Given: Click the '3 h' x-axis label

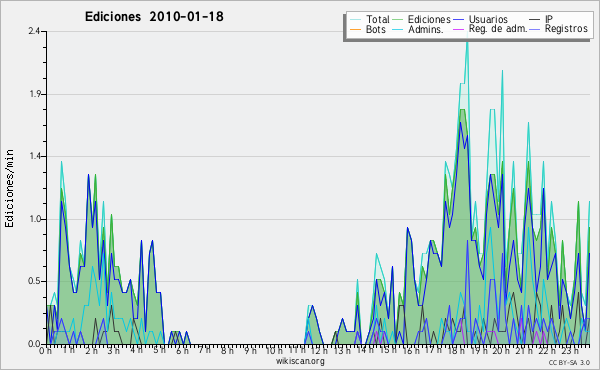Looking at the screenshot, I should point(114,351).
